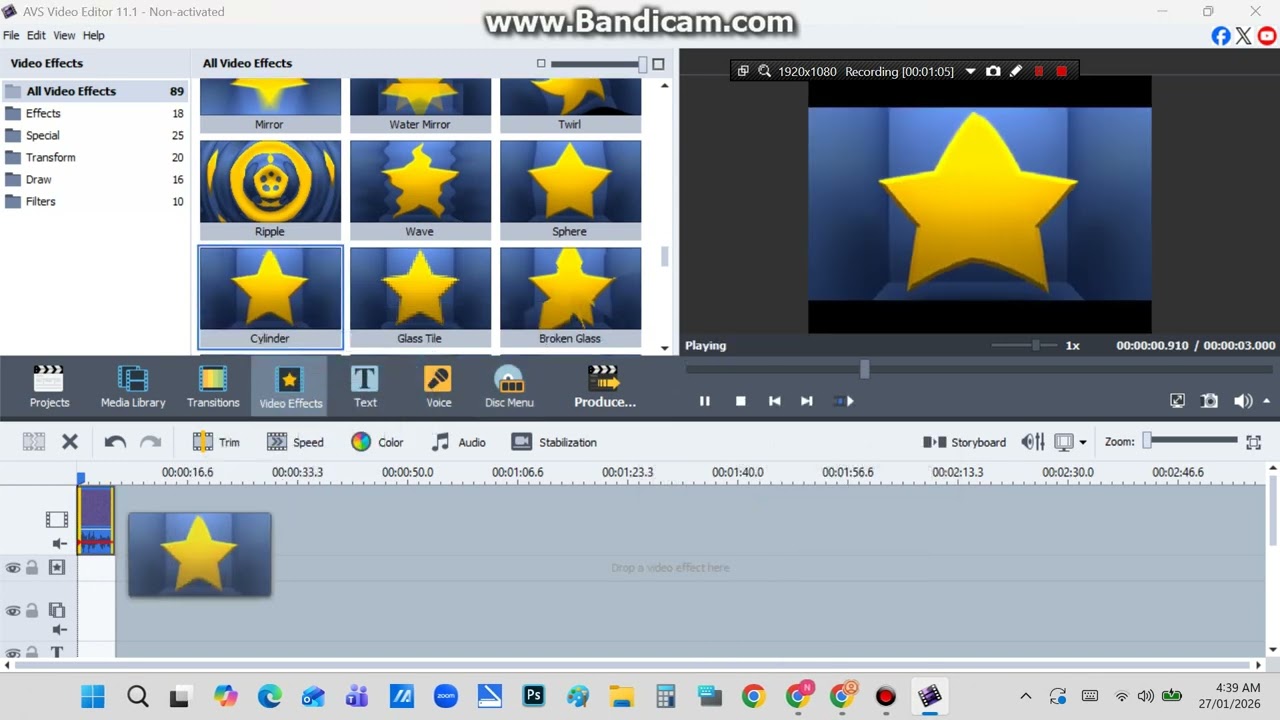The image size is (1280, 720).
Task: Click the timeline Zoom slider
Action: pos(1192,441)
